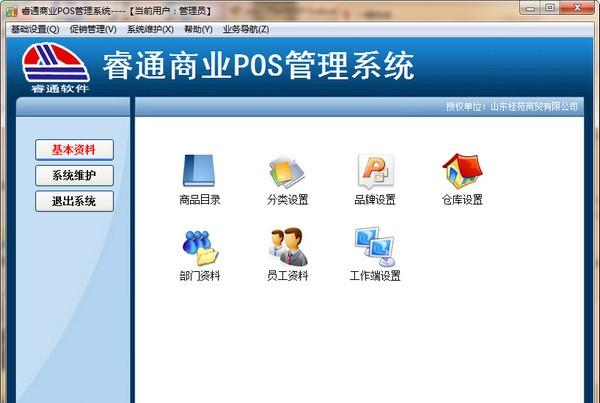Image resolution: width=600 pixels, height=403 pixels.
Task: Open the 品牌设置 brand settings icon
Action: click(x=375, y=171)
